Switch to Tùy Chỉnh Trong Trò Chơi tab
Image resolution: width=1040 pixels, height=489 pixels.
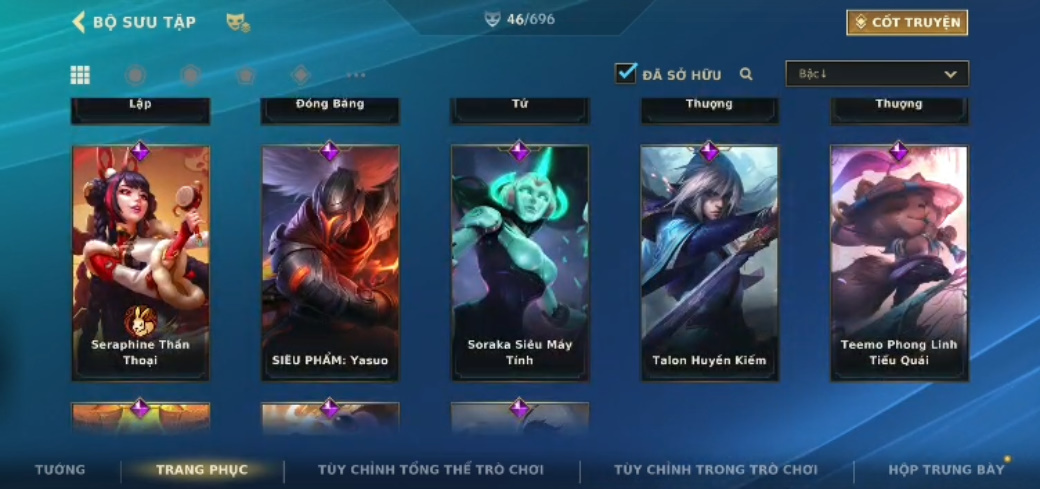716,470
